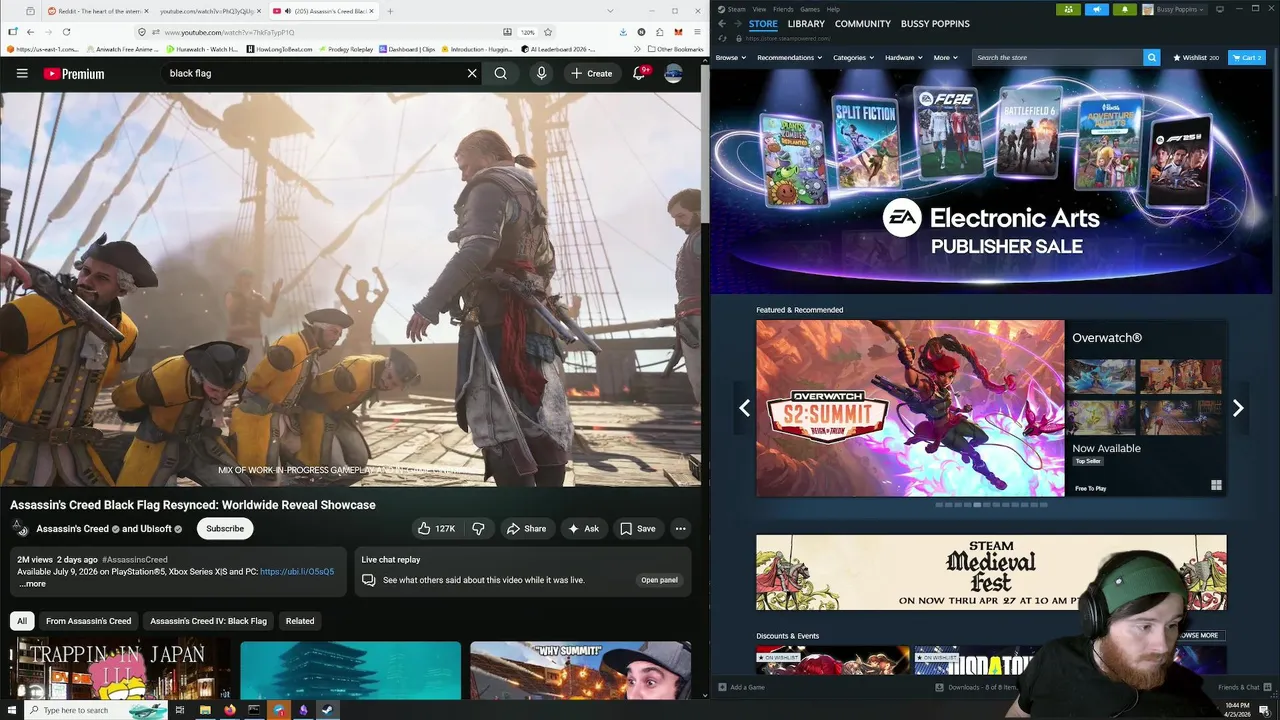Screen dimensions: 1280x720
Task: Share the video
Action: click(526, 528)
